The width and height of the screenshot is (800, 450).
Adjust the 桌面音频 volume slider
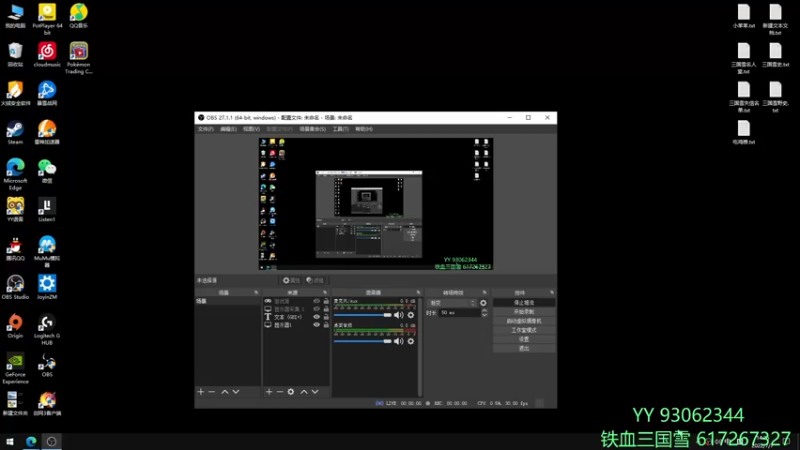[362, 341]
